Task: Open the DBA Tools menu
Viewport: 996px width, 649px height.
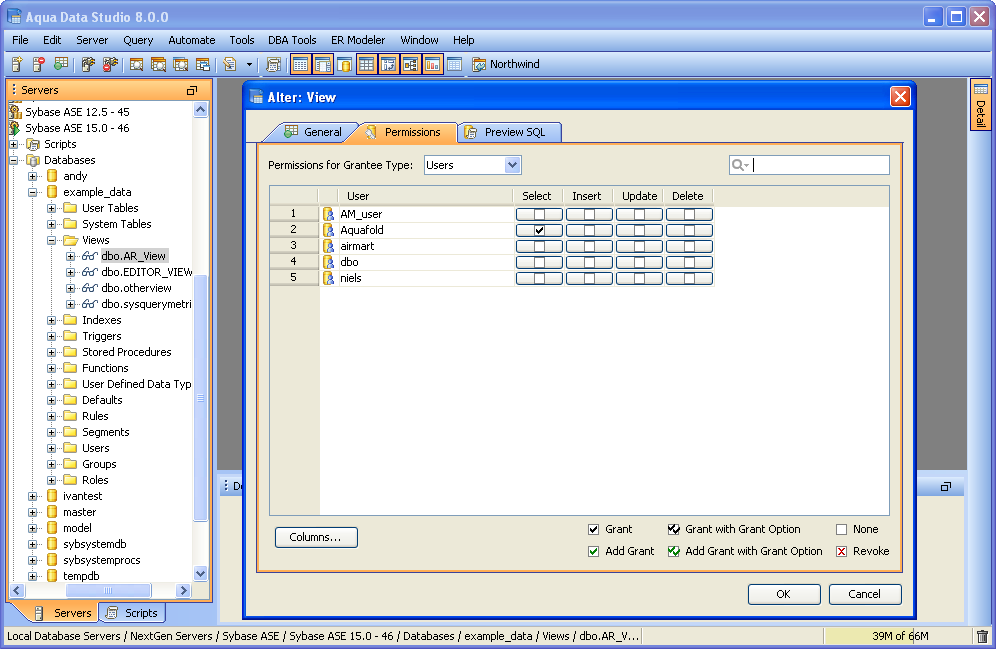Action: (x=292, y=40)
